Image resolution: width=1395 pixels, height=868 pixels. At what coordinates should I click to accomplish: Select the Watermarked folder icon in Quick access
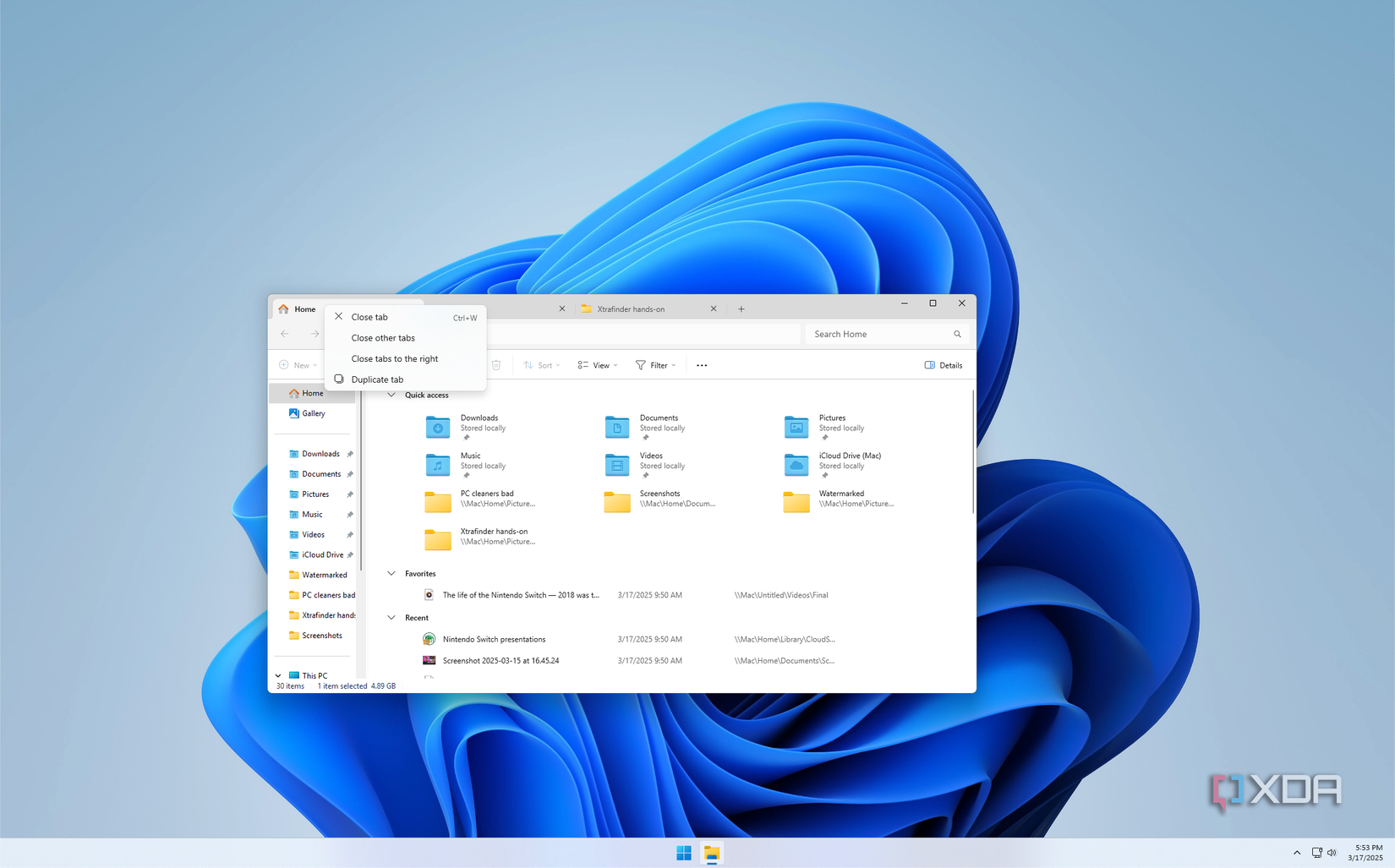(796, 502)
